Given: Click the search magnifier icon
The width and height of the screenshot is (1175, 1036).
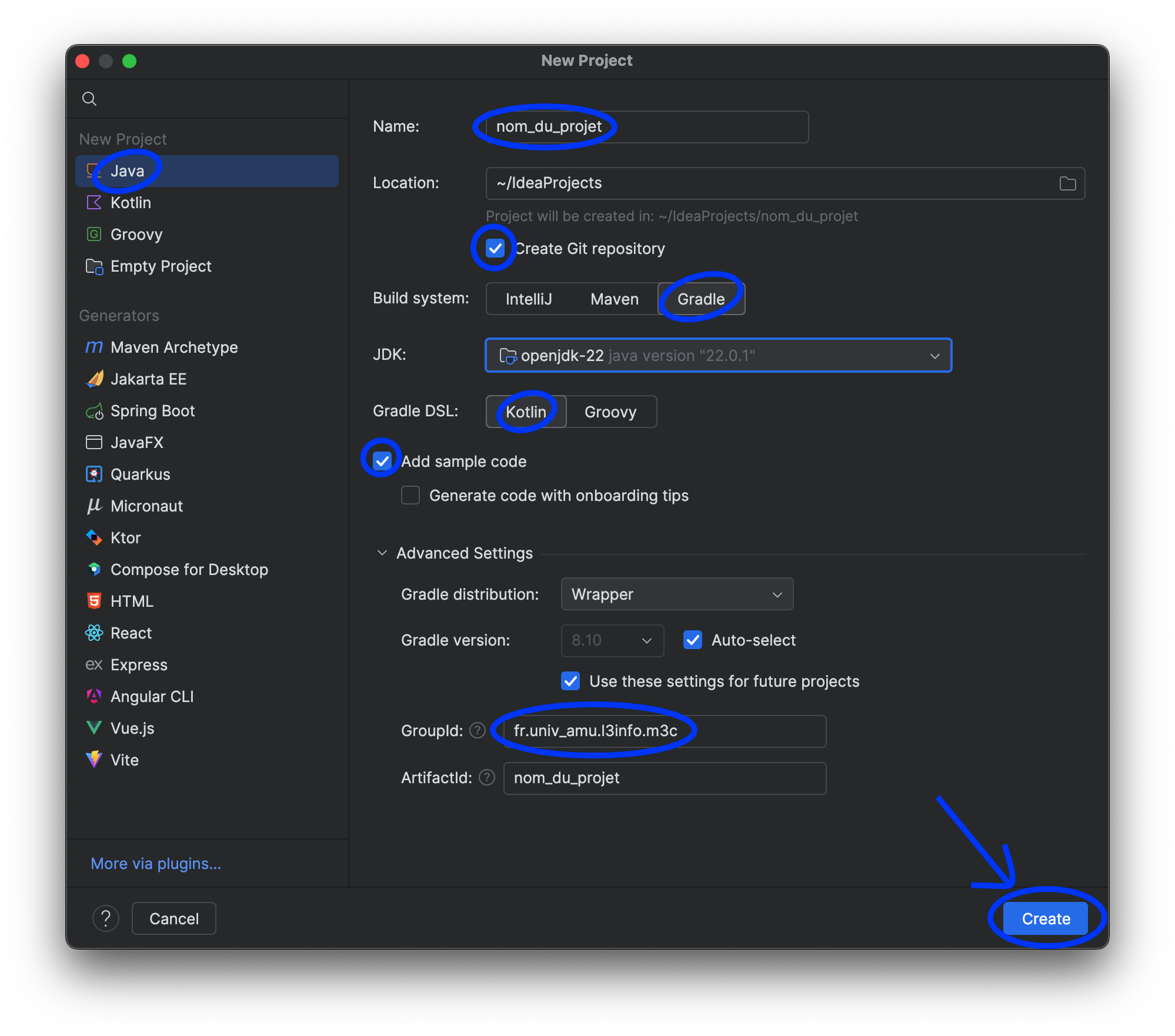Looking at the screenshot, I should coord(89,98).
